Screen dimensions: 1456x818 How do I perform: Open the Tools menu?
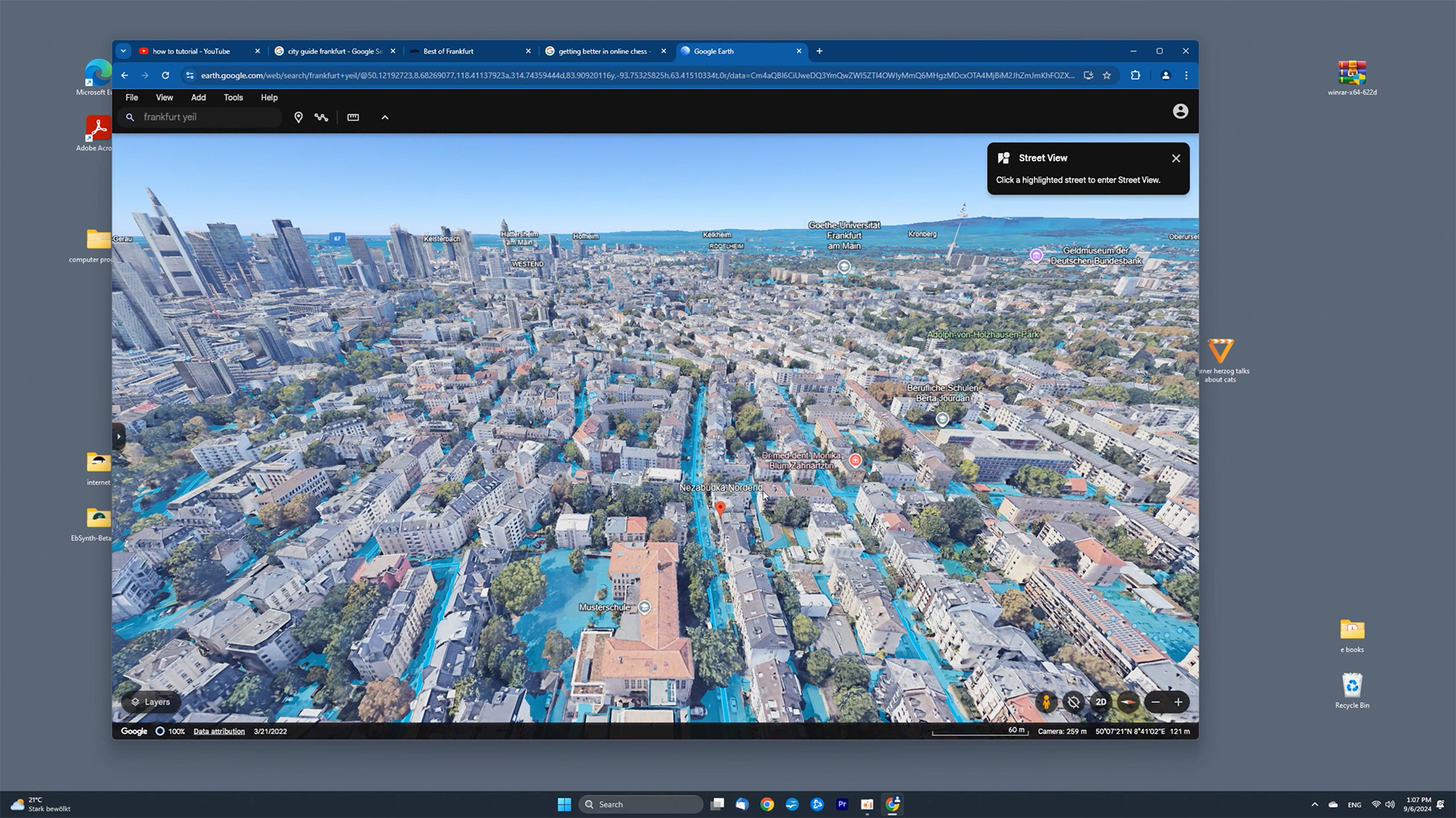[x=233, y=98]
